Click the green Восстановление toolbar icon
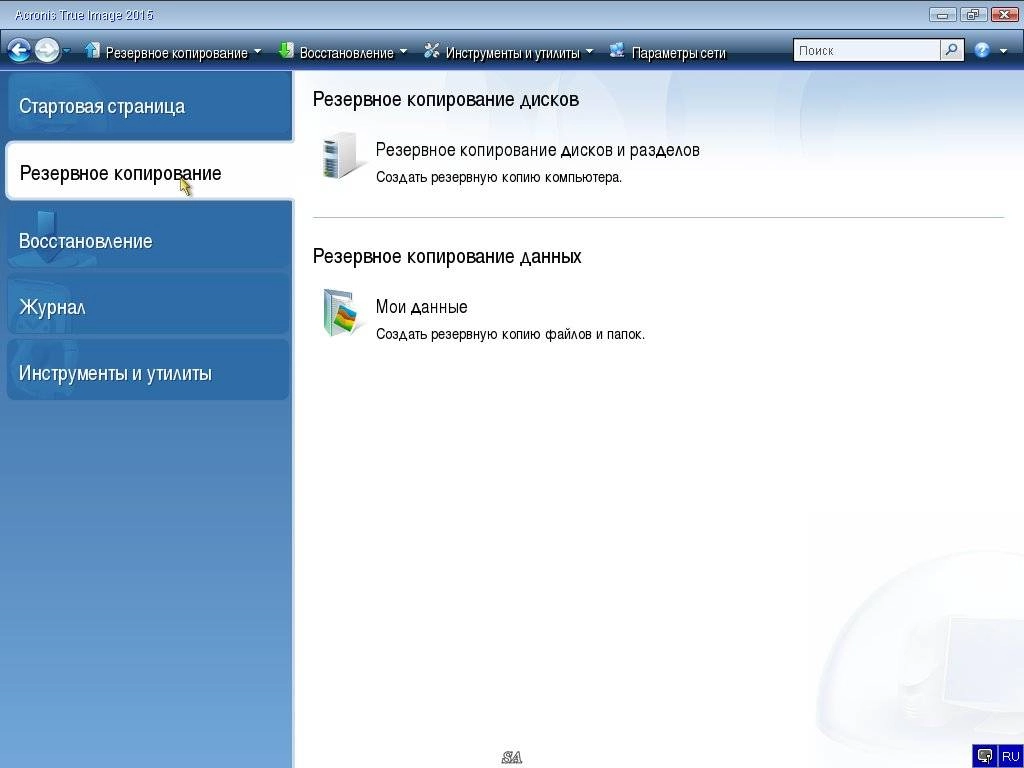1024x768 pixels. (x=286, y=50)
